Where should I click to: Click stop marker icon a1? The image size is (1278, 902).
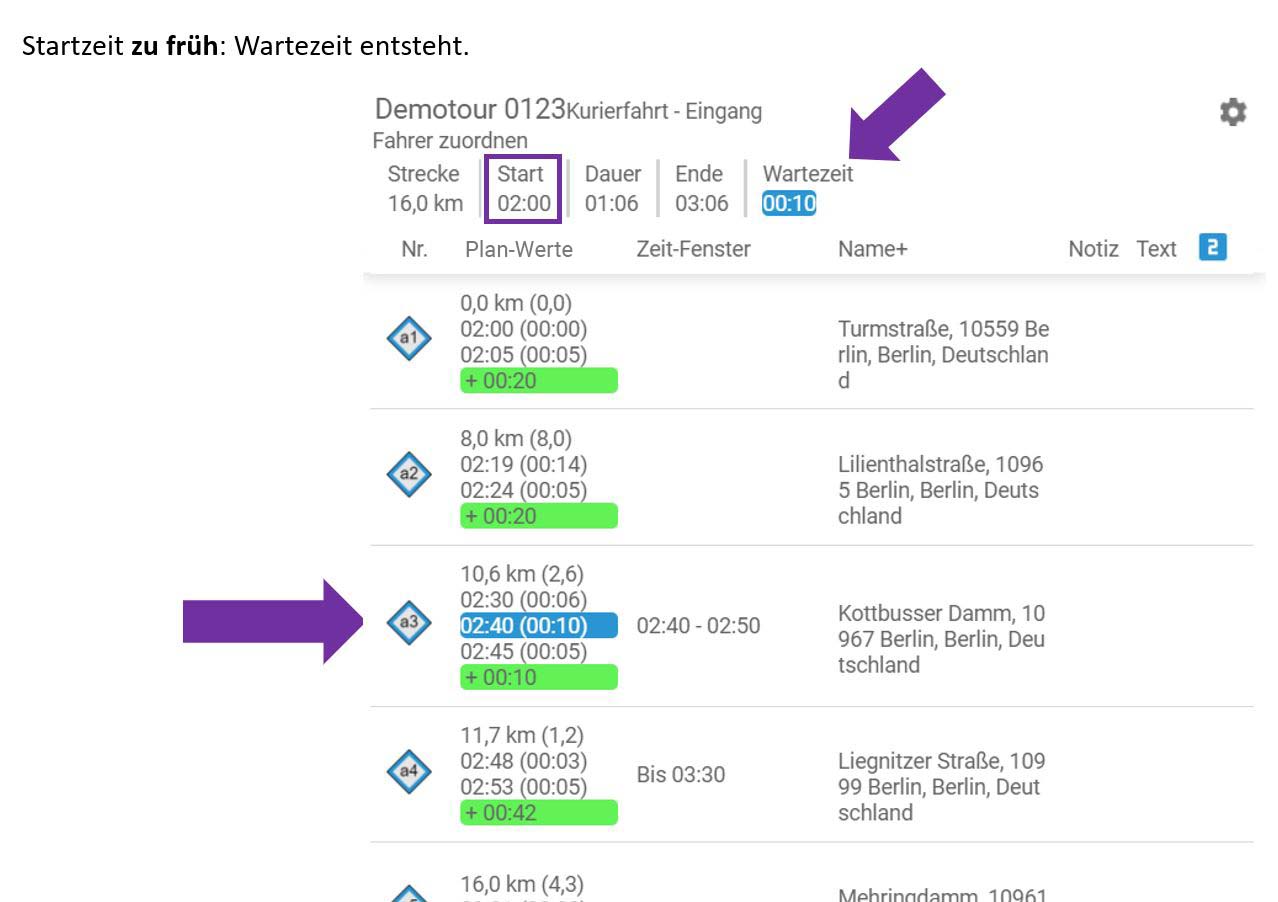tap(408, 340)
